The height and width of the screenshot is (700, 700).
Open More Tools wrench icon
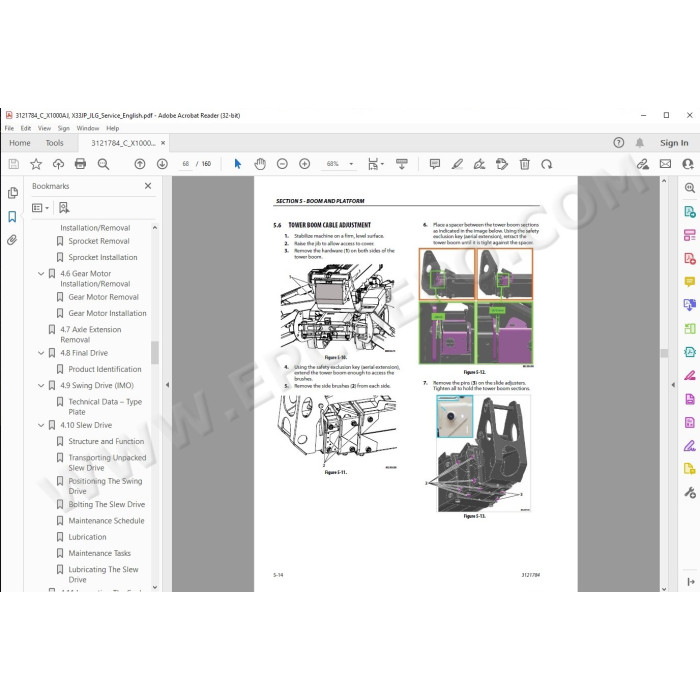(689, 492)
